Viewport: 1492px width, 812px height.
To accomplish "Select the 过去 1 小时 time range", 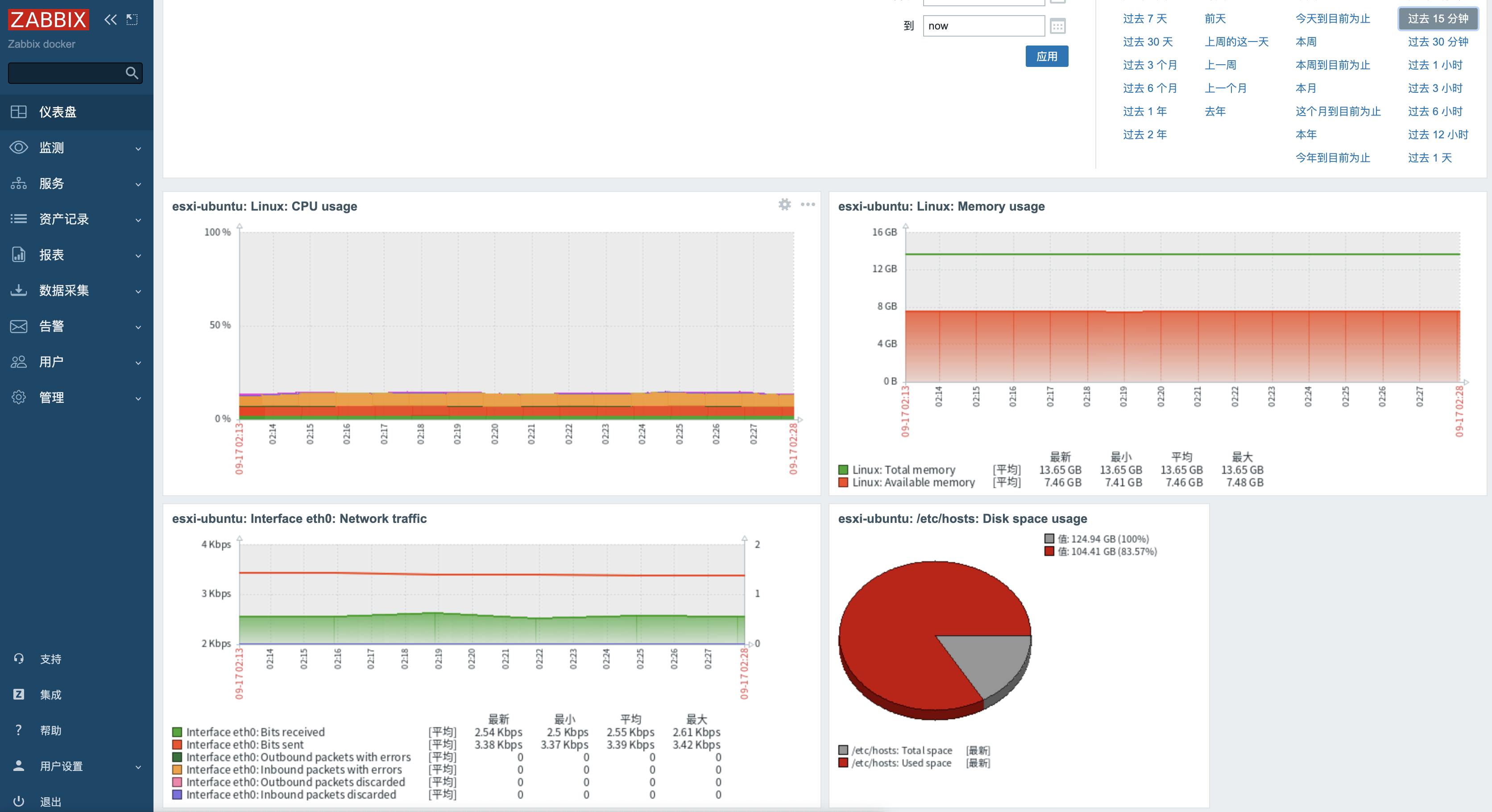I will tap(1434, 65).
